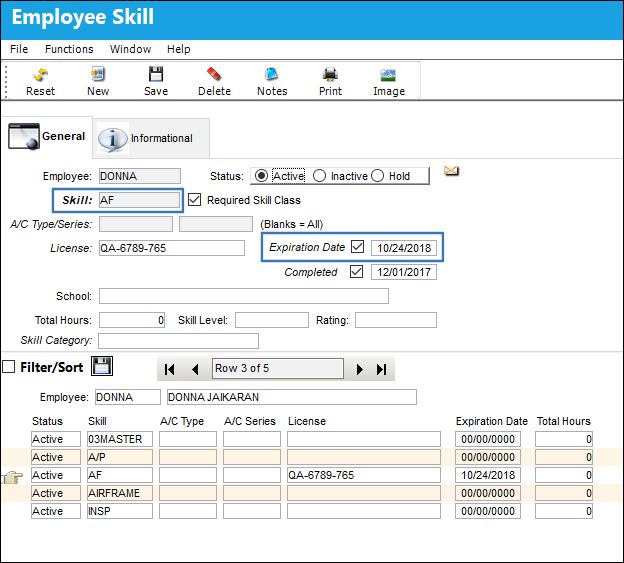This screenshot has height=563, width=624.
Task: Switch to the General tab
Action: tap(47, 136)
